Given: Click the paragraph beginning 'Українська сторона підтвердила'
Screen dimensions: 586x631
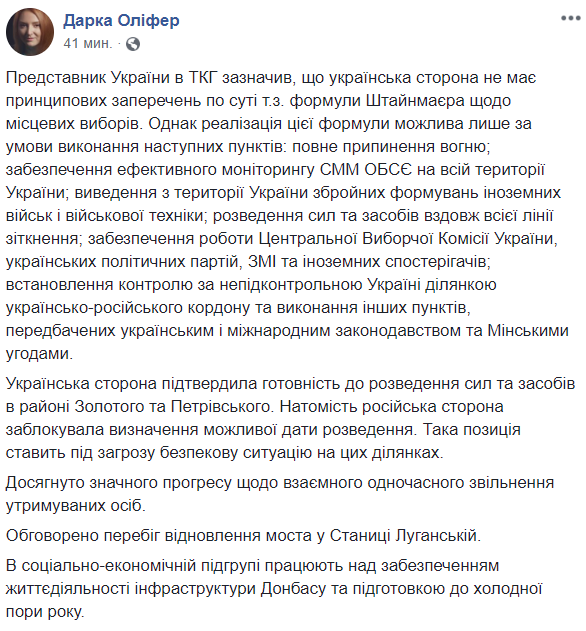Looking at the screenshot, I should tap(290, 418).
